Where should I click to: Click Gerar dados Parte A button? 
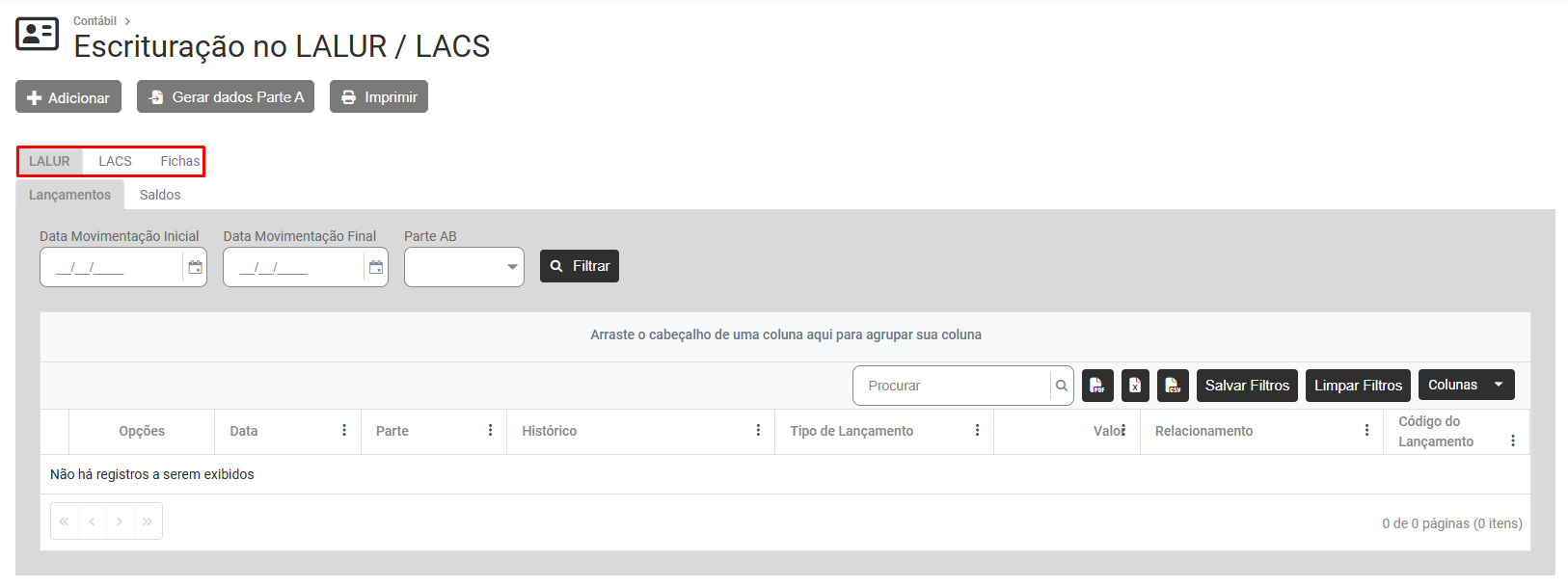coord(226,96)
